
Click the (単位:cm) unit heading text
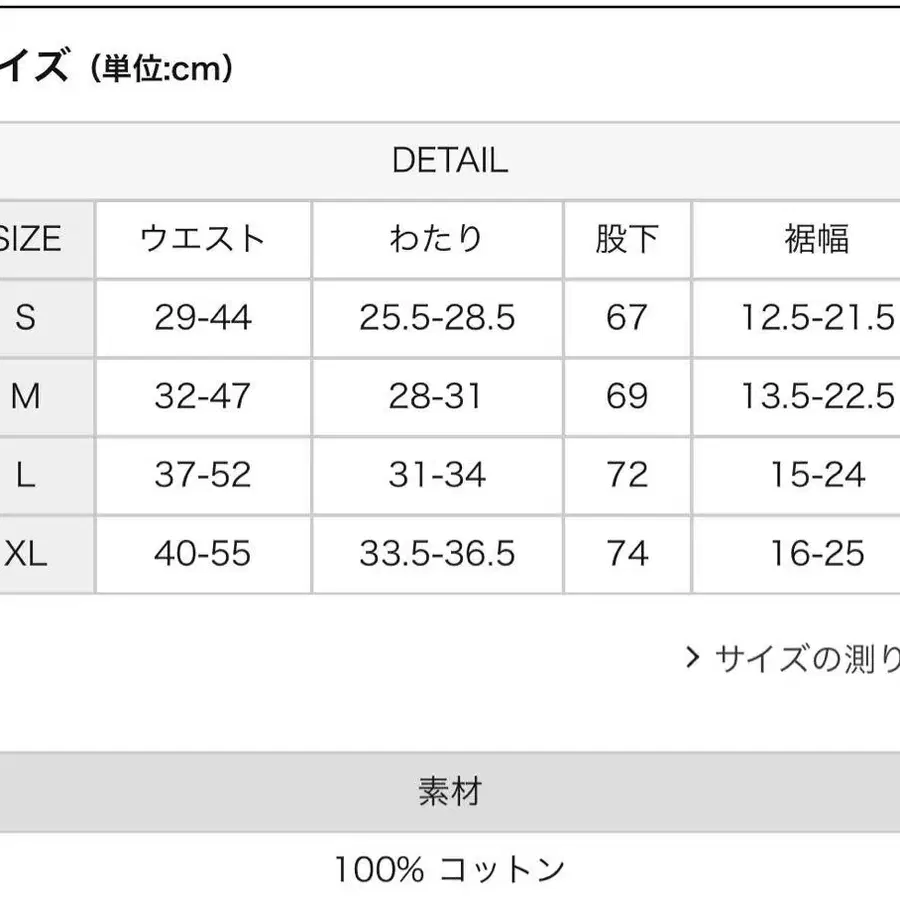[161, 69]
